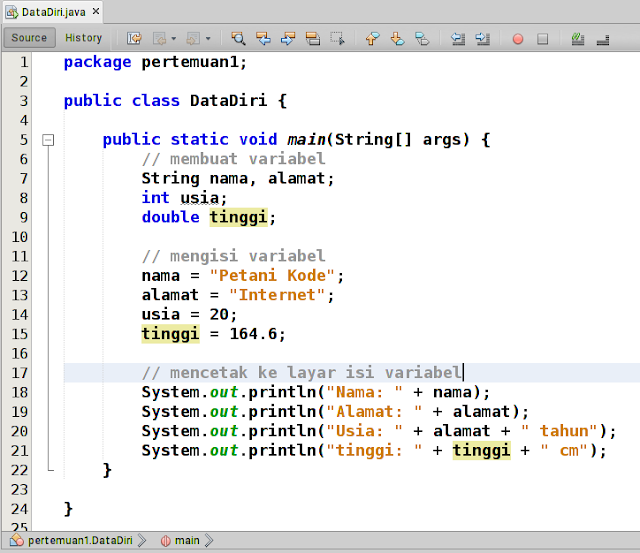Shift Line Right toolbar icon
This screenshot has width=640, height=553.
[483, 38]
